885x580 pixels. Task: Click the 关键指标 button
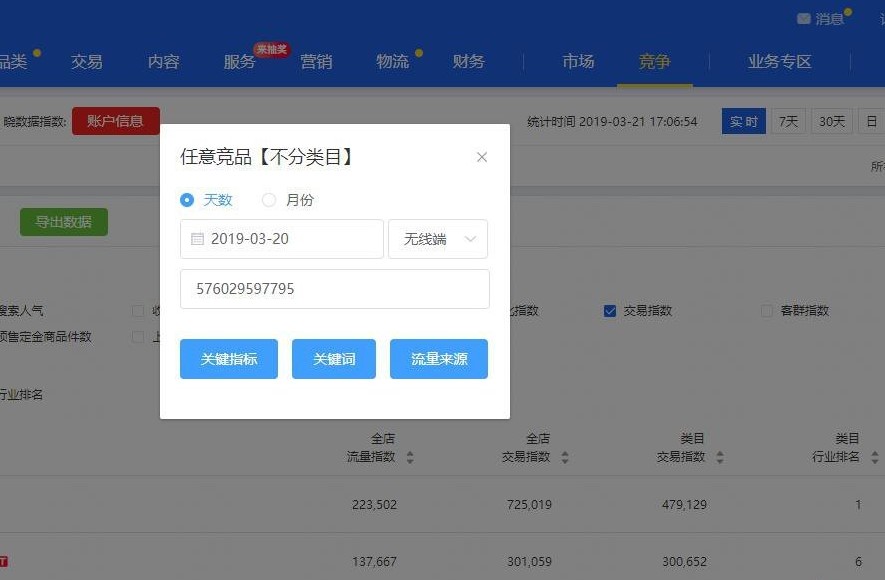pyautogui.click(x=229, y=359)
